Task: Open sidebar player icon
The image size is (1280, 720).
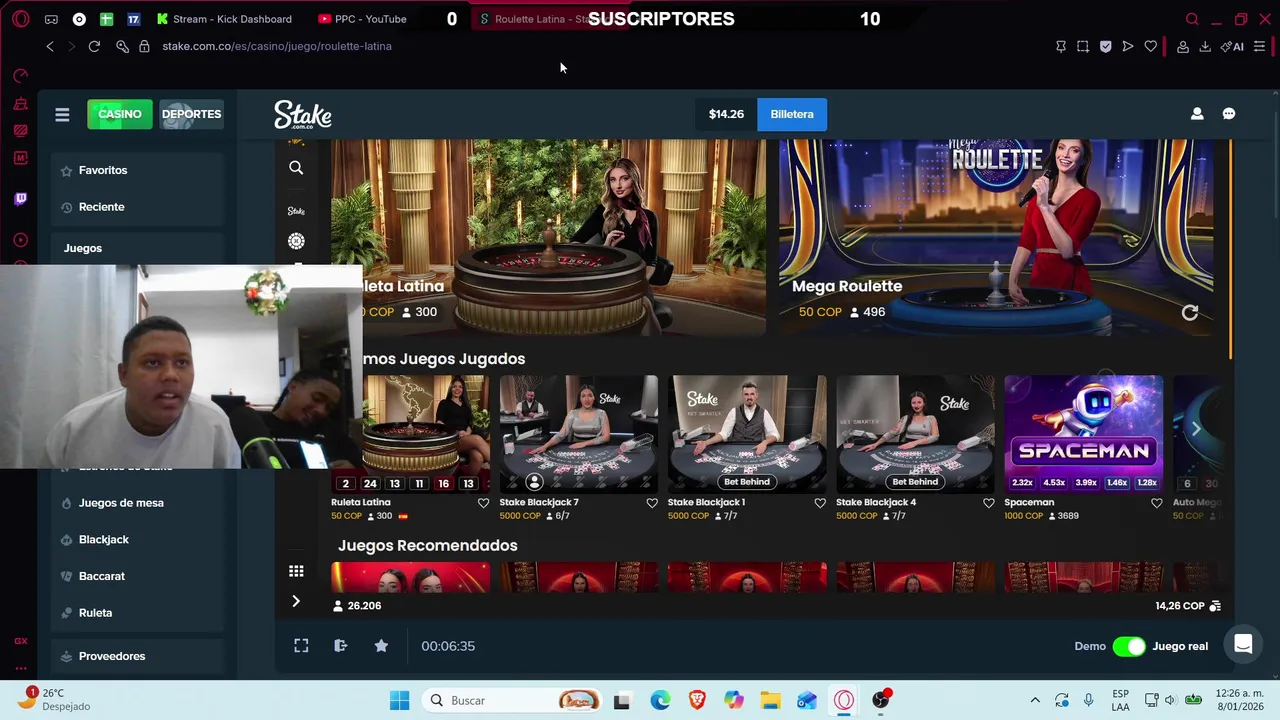Action: pos(21,240)
